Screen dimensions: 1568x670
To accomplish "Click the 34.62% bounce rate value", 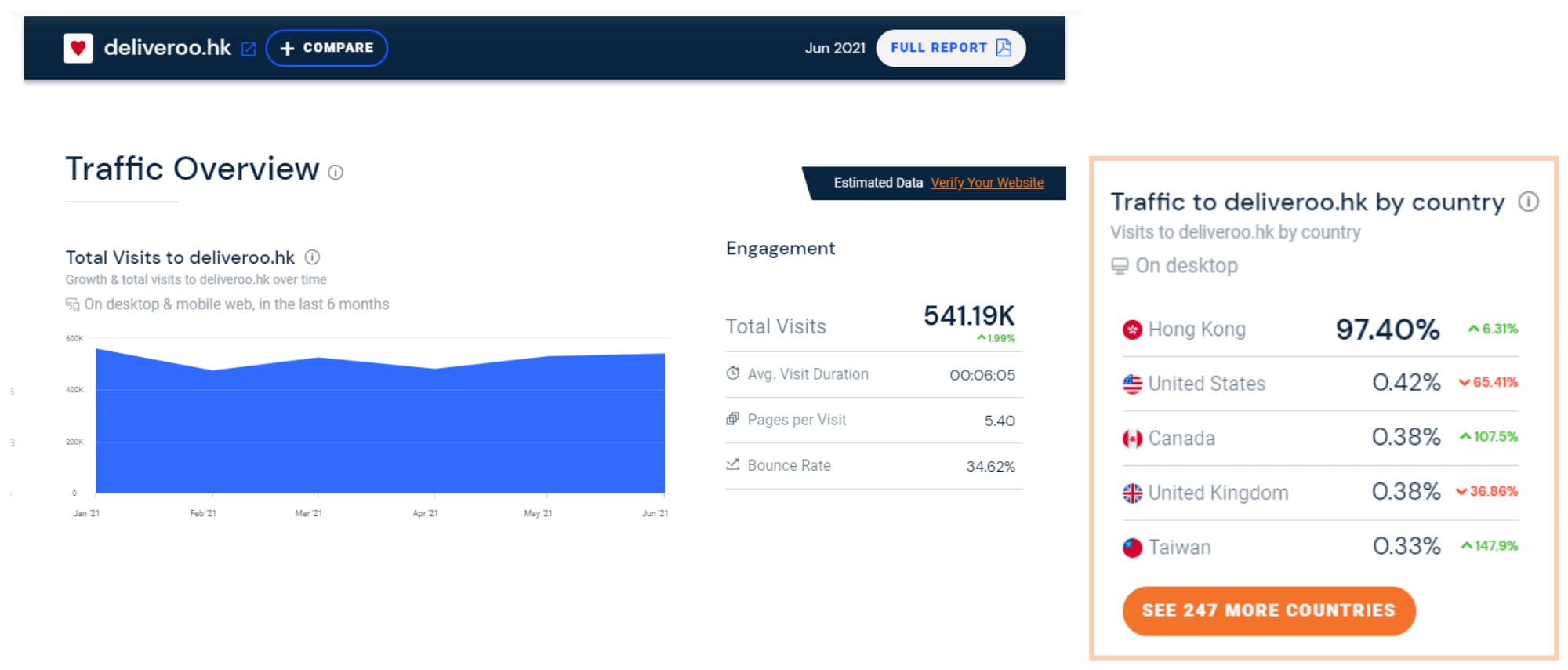I will tap(991, 467).
